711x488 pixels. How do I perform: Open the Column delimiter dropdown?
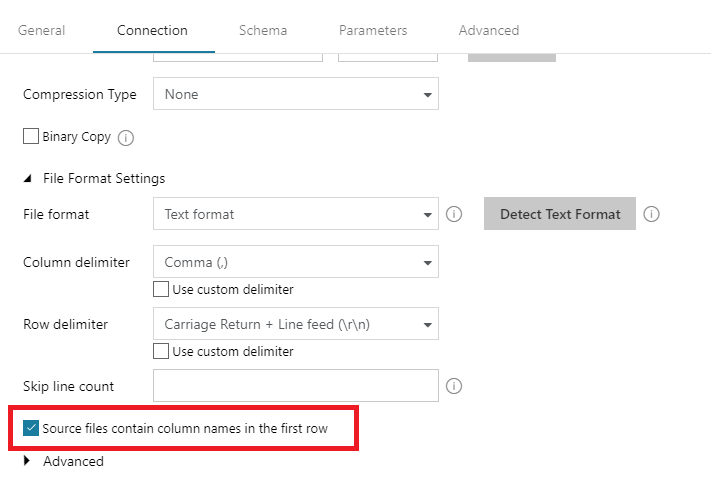(x=296, y=262)
